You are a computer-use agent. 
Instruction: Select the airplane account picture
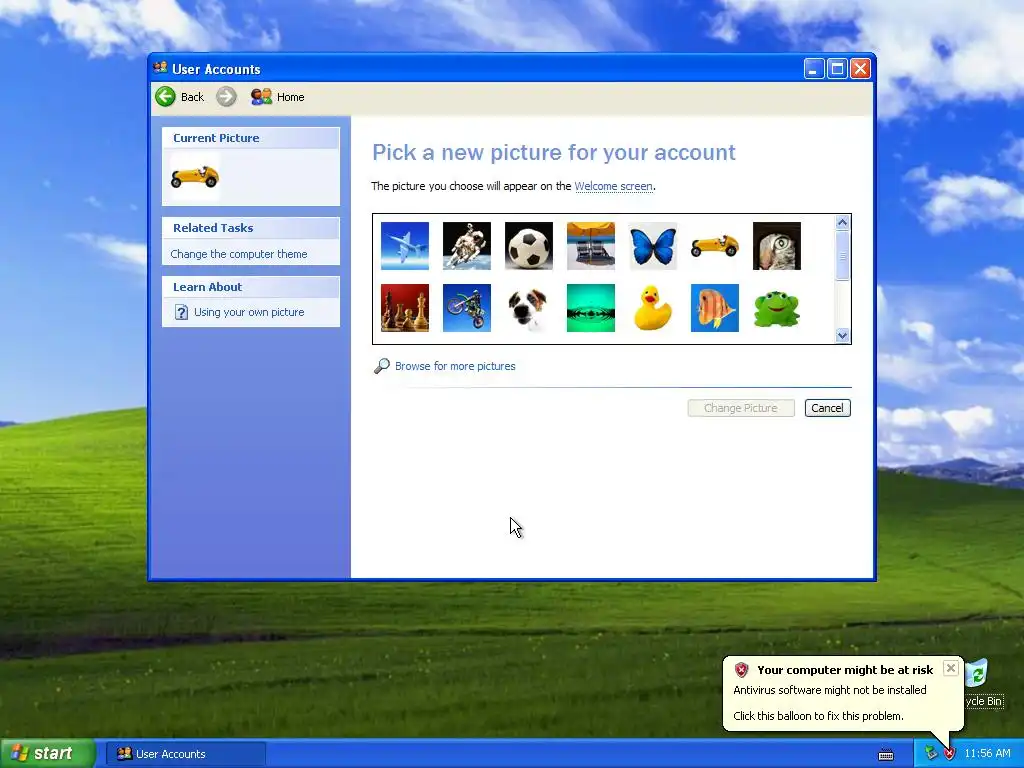405,246
